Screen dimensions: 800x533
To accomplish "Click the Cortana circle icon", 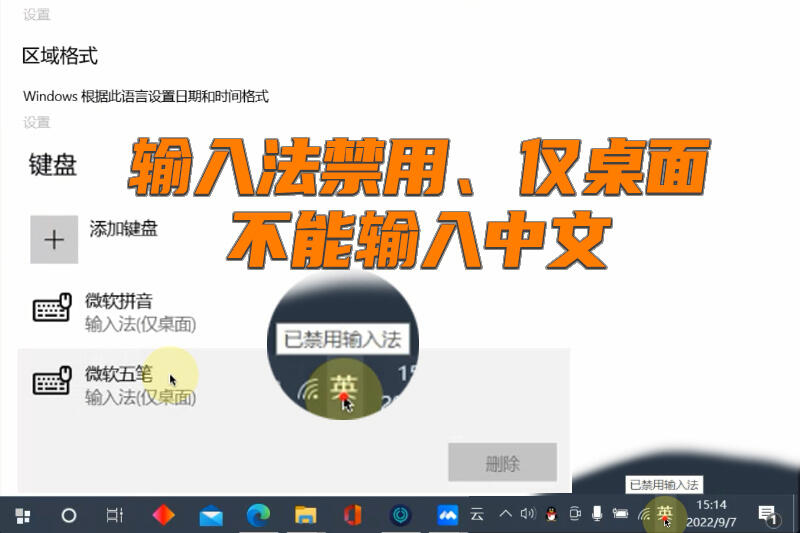I will coord(68,516).
